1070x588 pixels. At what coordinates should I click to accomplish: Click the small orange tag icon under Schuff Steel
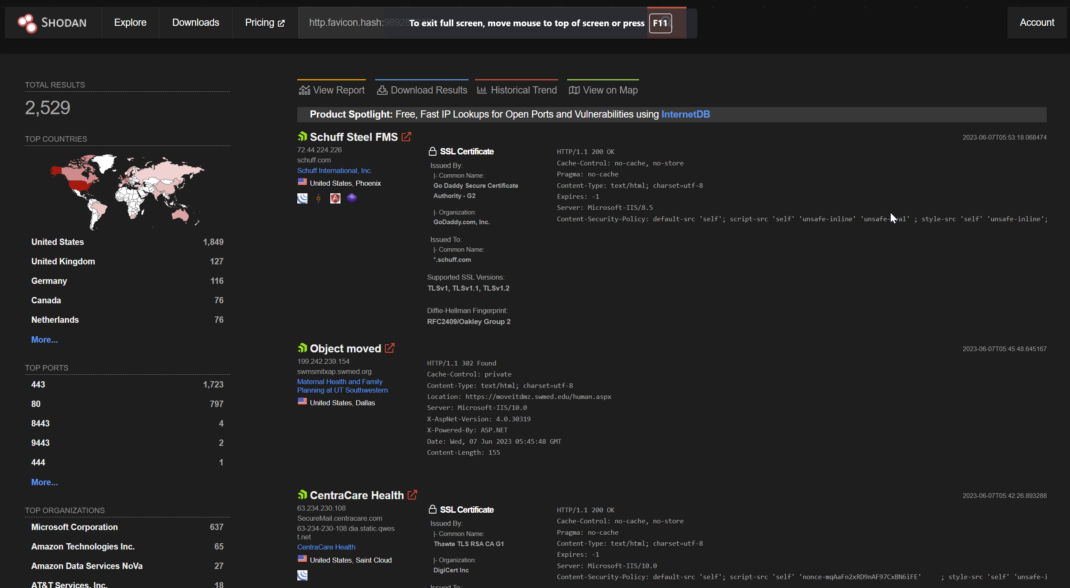319,199
